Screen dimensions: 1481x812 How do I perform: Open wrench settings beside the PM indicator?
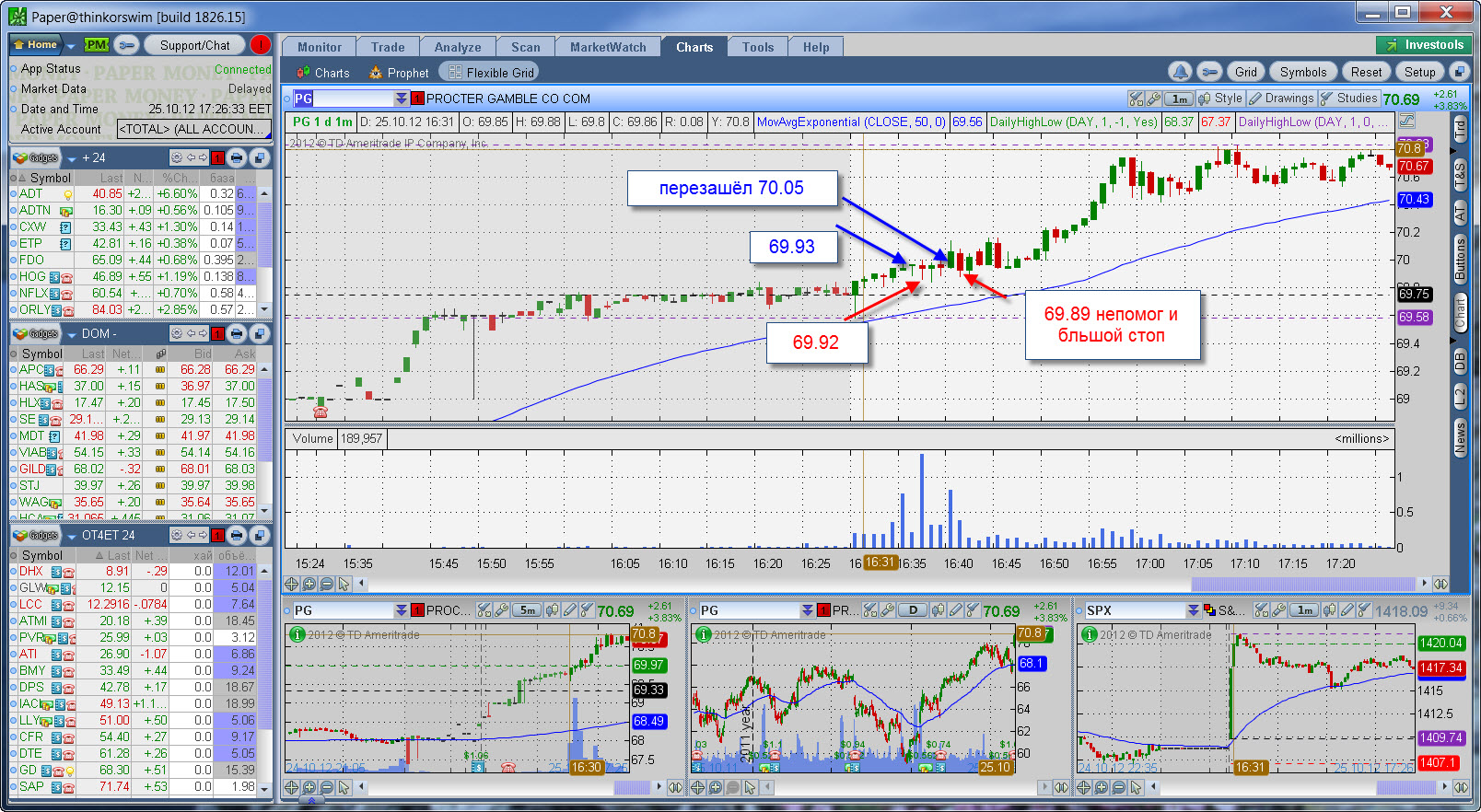127,44
